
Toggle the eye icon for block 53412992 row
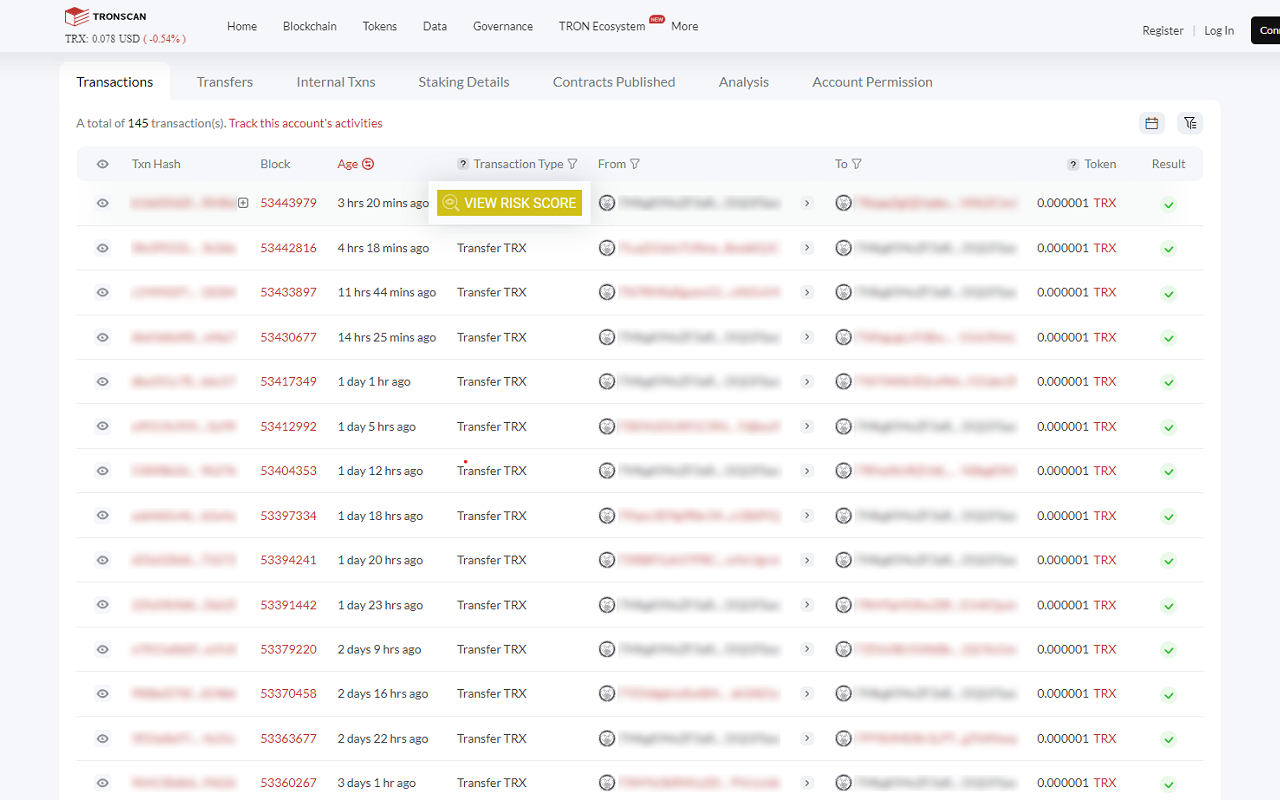(x=102, y=426)
